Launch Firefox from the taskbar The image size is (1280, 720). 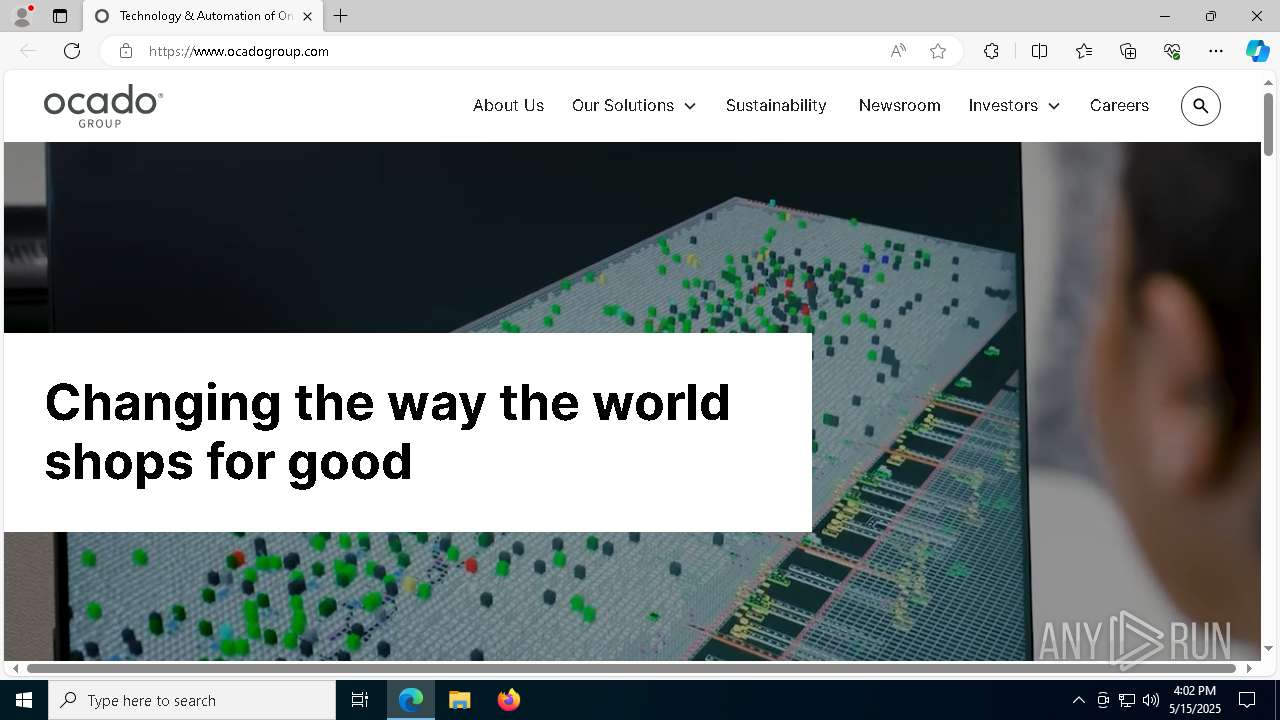(x=508, y=700)
